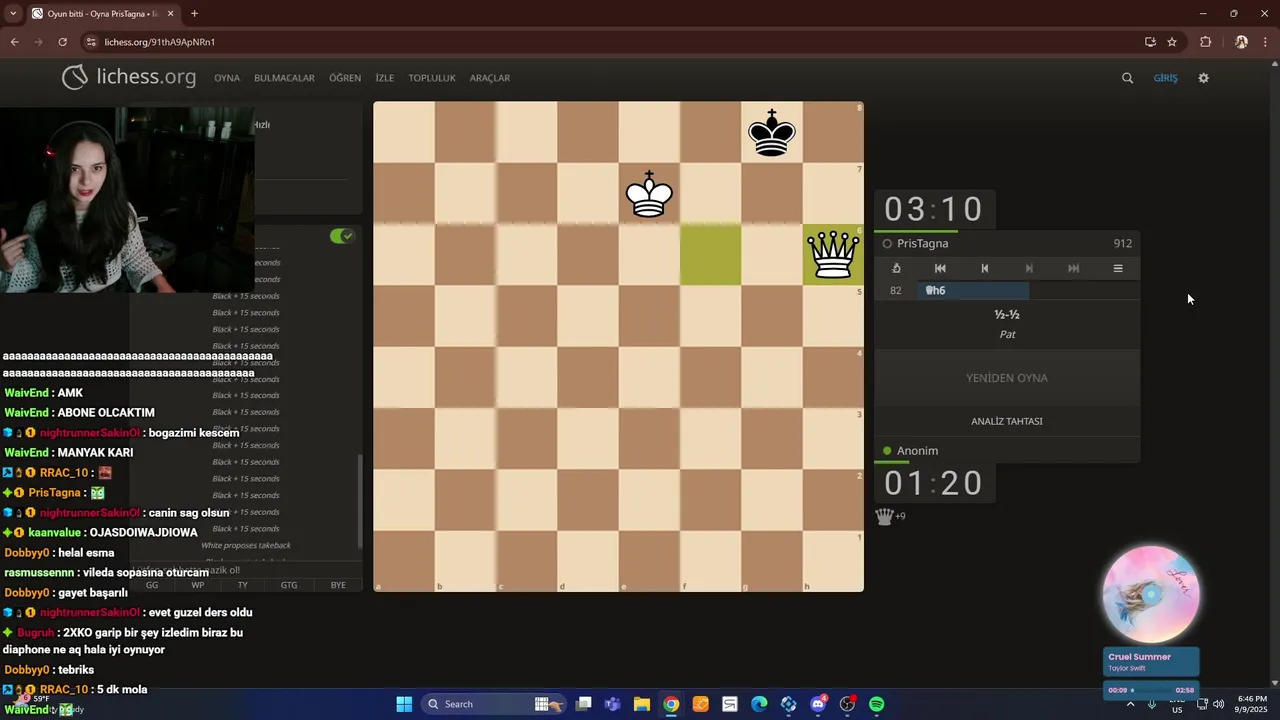Step forward one move
Viewport: 1280px width, 720px height.
tap(1029, 268)
